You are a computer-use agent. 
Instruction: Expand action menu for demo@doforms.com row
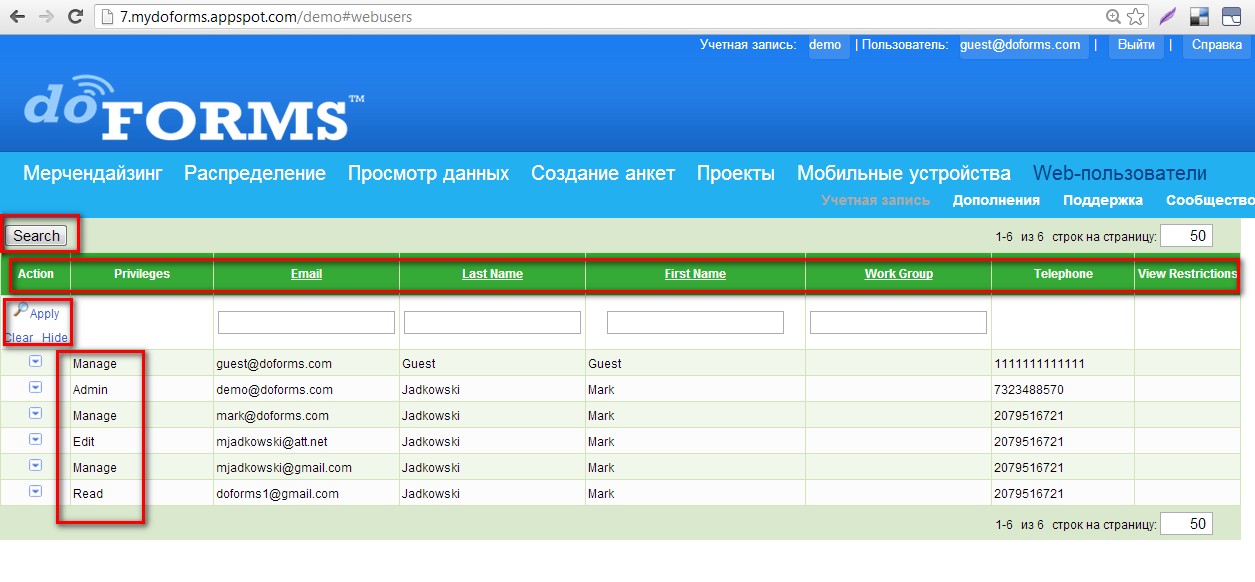[x=35, y=388]
